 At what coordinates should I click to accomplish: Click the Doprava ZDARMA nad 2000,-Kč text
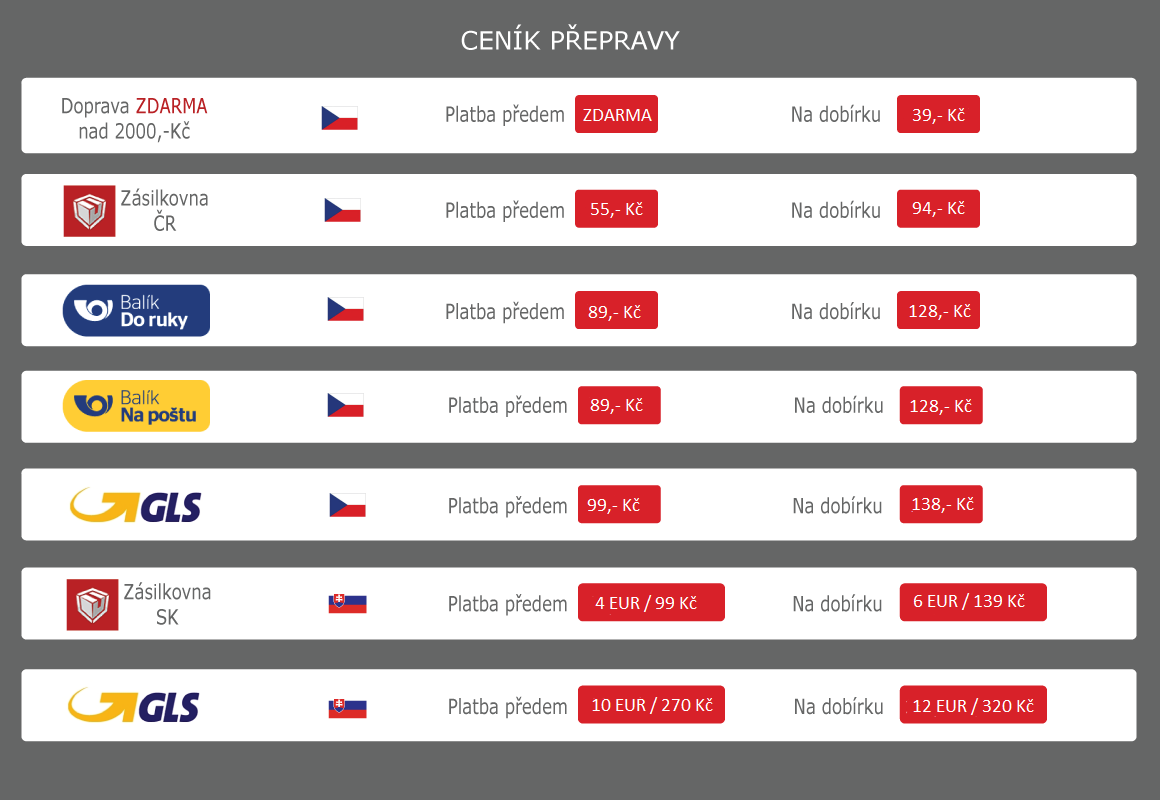[x=134, y=118]
